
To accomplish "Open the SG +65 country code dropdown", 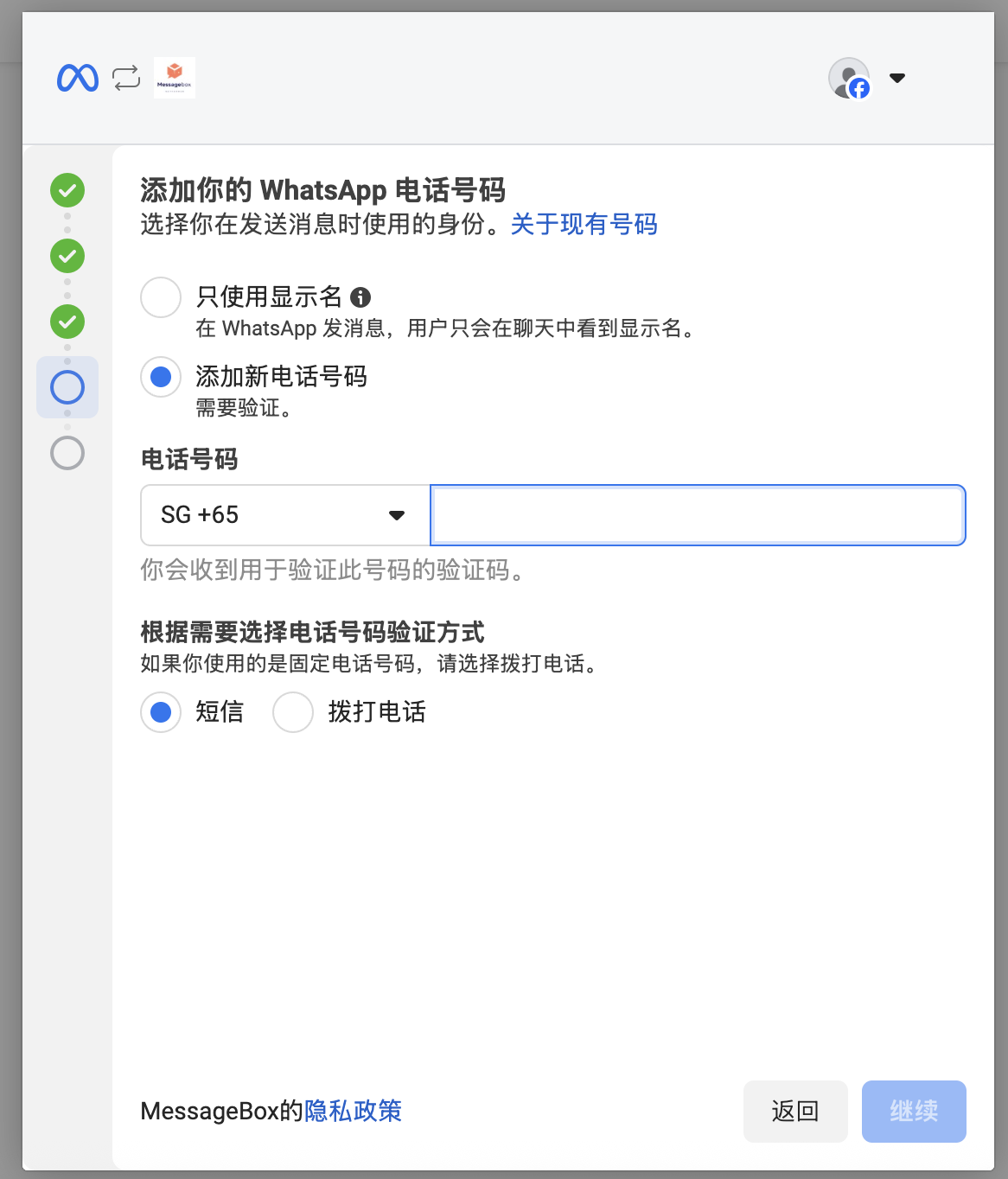I will pos(284,515).
